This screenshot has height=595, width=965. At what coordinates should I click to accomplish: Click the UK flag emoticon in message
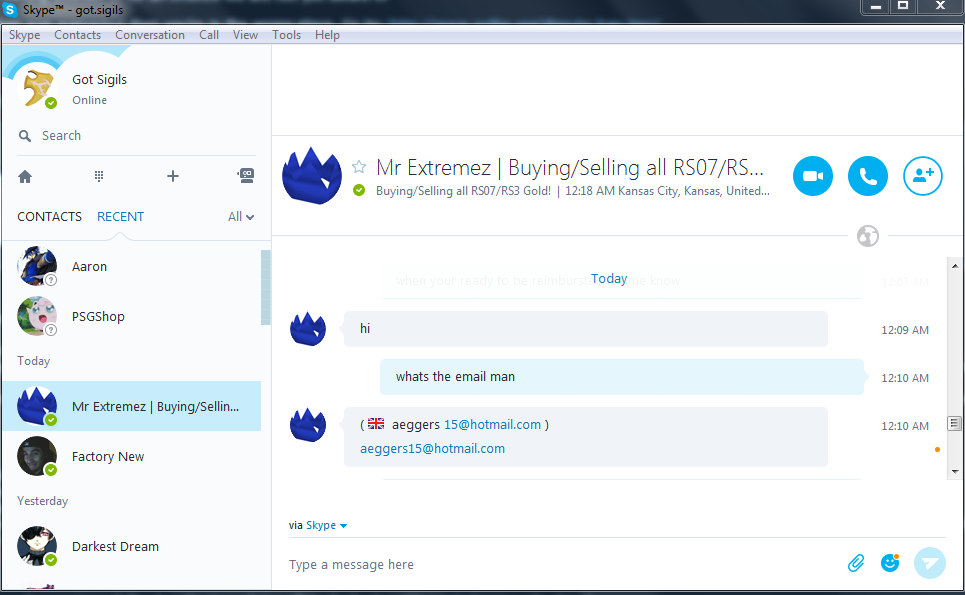376,423
